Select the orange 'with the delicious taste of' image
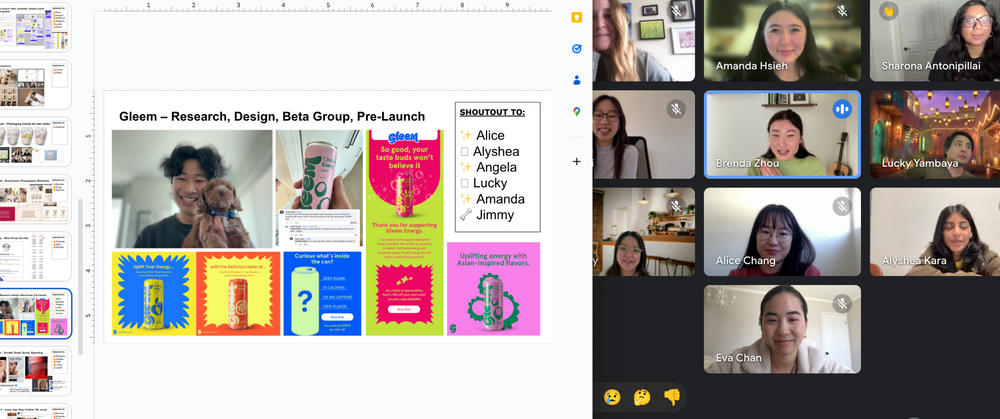 pos(238,293)
